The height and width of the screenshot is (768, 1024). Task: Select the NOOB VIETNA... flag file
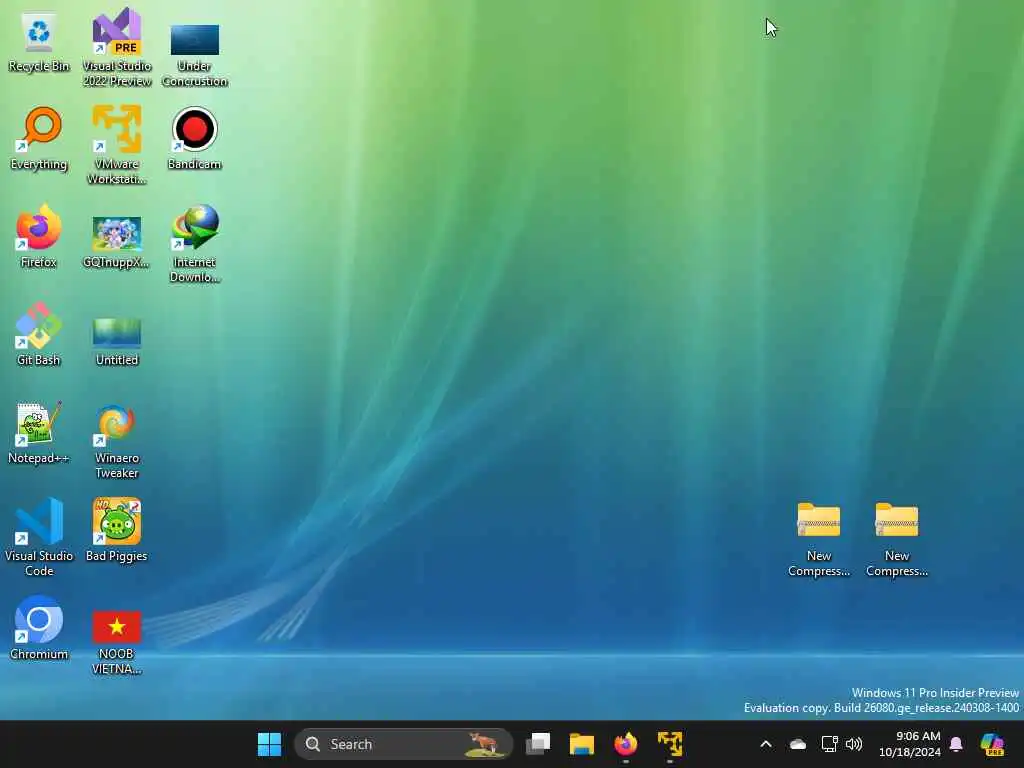point(117,642)
